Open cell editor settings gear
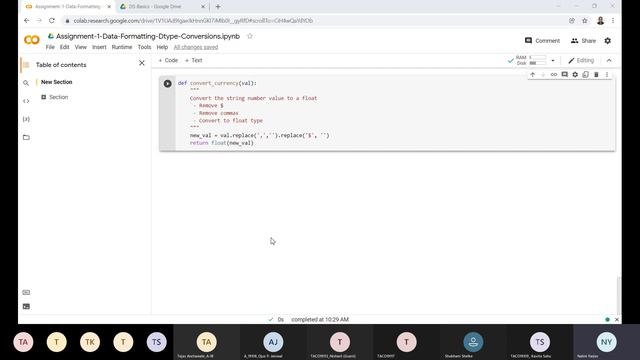 [575, 75]
